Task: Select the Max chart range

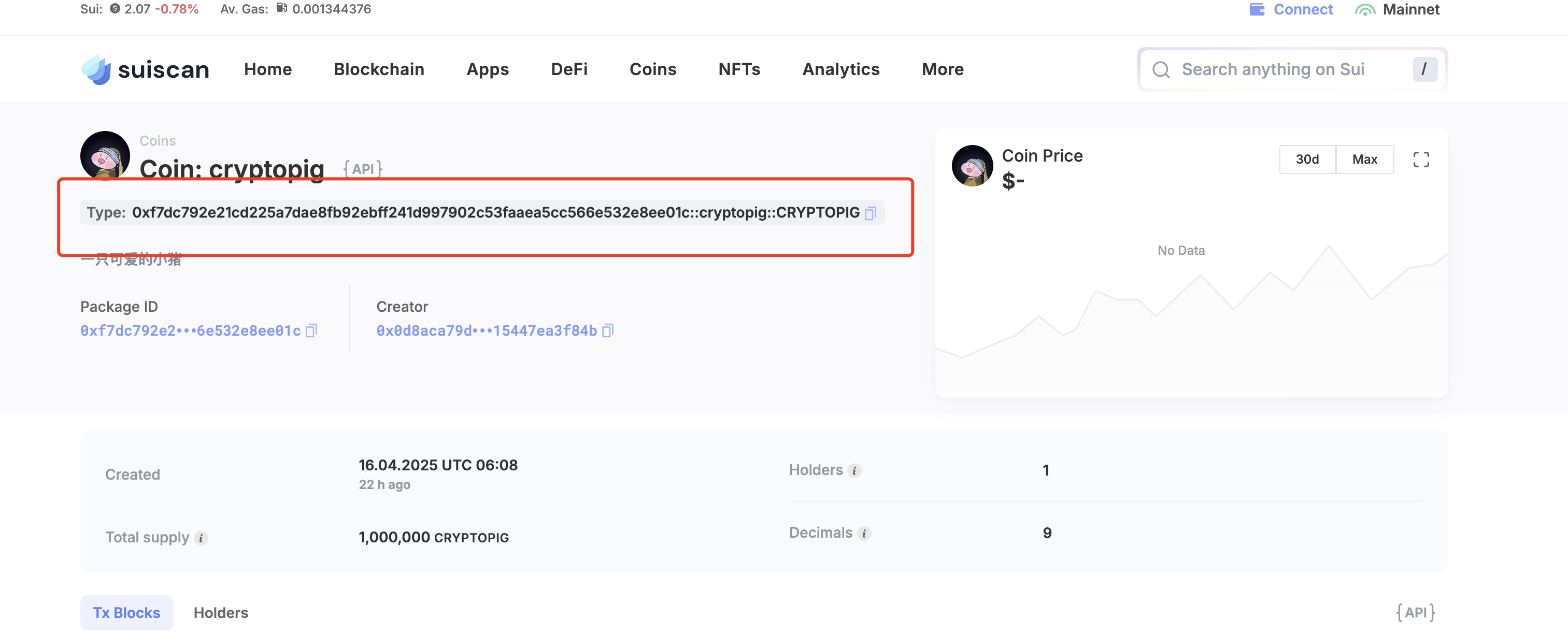Action: pos(1364,160)
